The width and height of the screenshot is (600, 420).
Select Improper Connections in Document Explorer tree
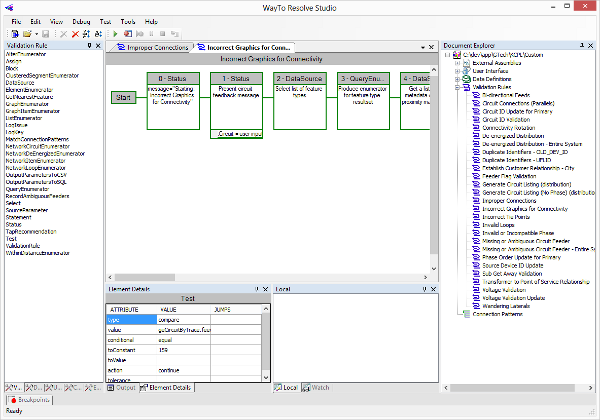tap(509, 201)
